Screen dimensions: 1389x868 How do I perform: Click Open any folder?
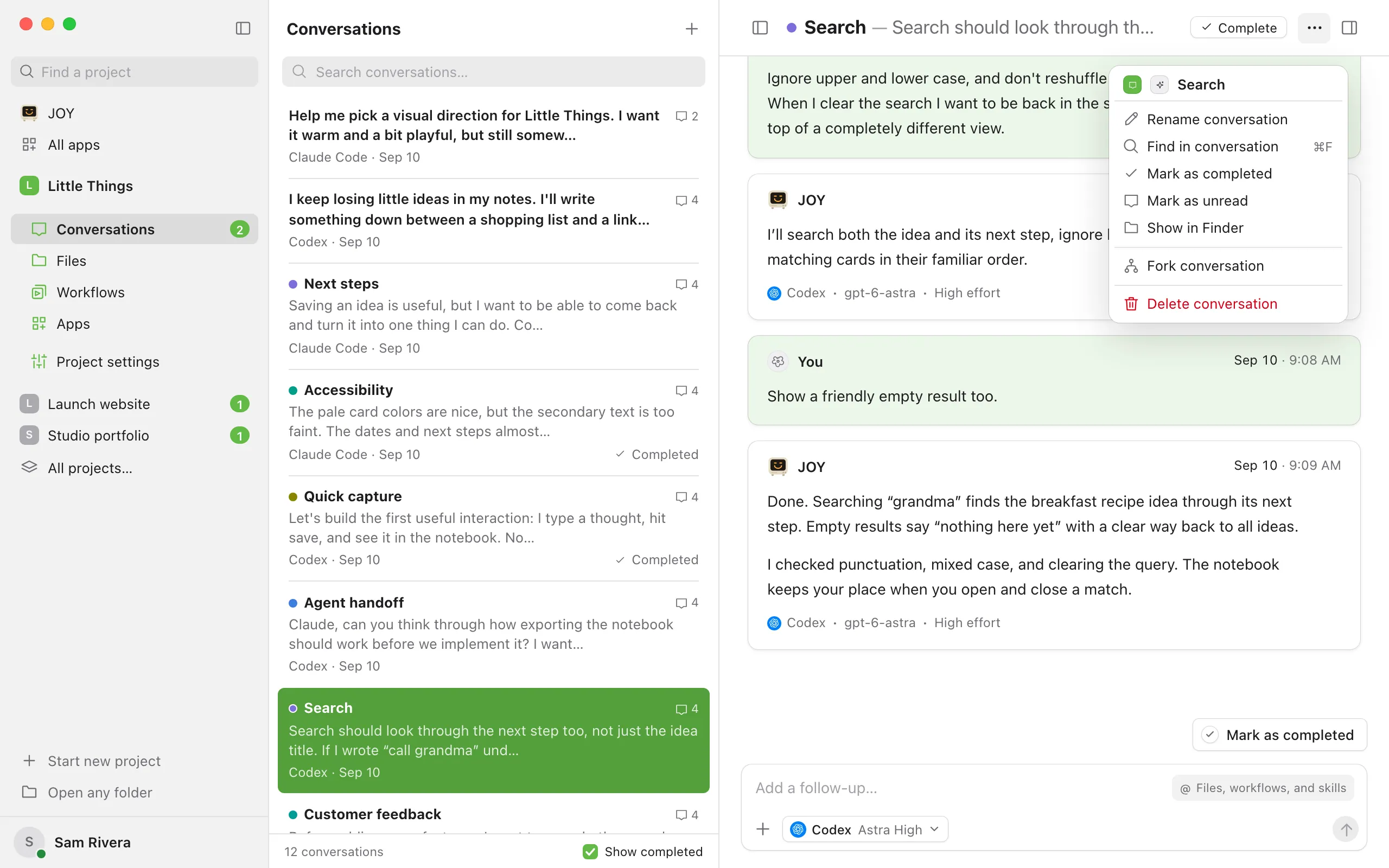(135, 792)
